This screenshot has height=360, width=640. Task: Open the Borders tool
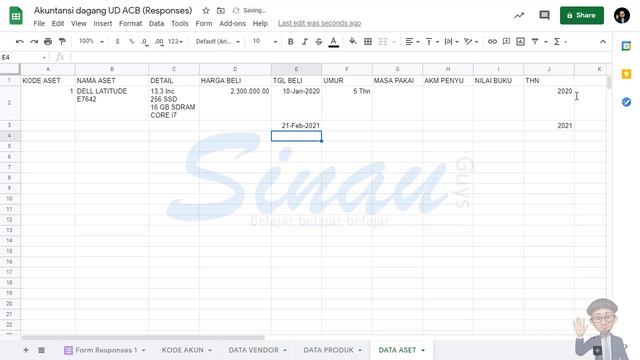[x=368, y=42]
